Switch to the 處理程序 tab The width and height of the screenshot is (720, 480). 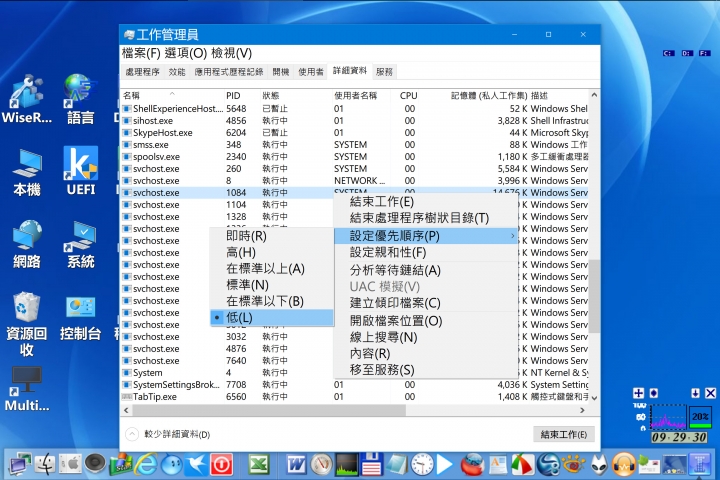[x=142, y=72]
